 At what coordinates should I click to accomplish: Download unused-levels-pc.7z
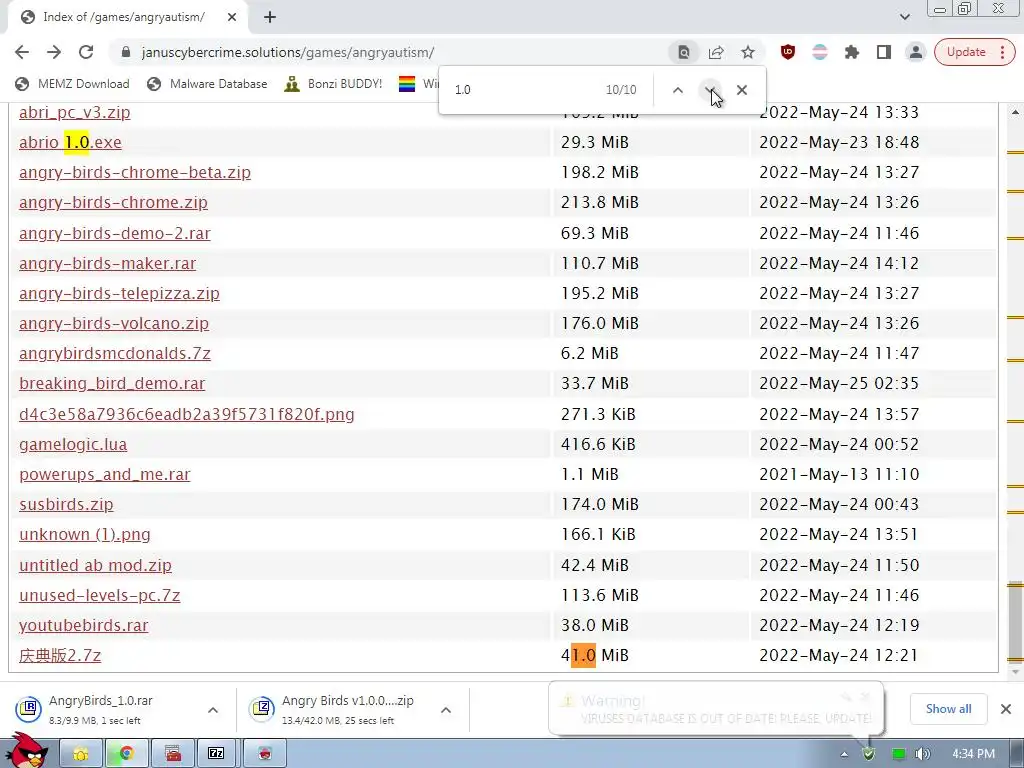coord(100,595)
